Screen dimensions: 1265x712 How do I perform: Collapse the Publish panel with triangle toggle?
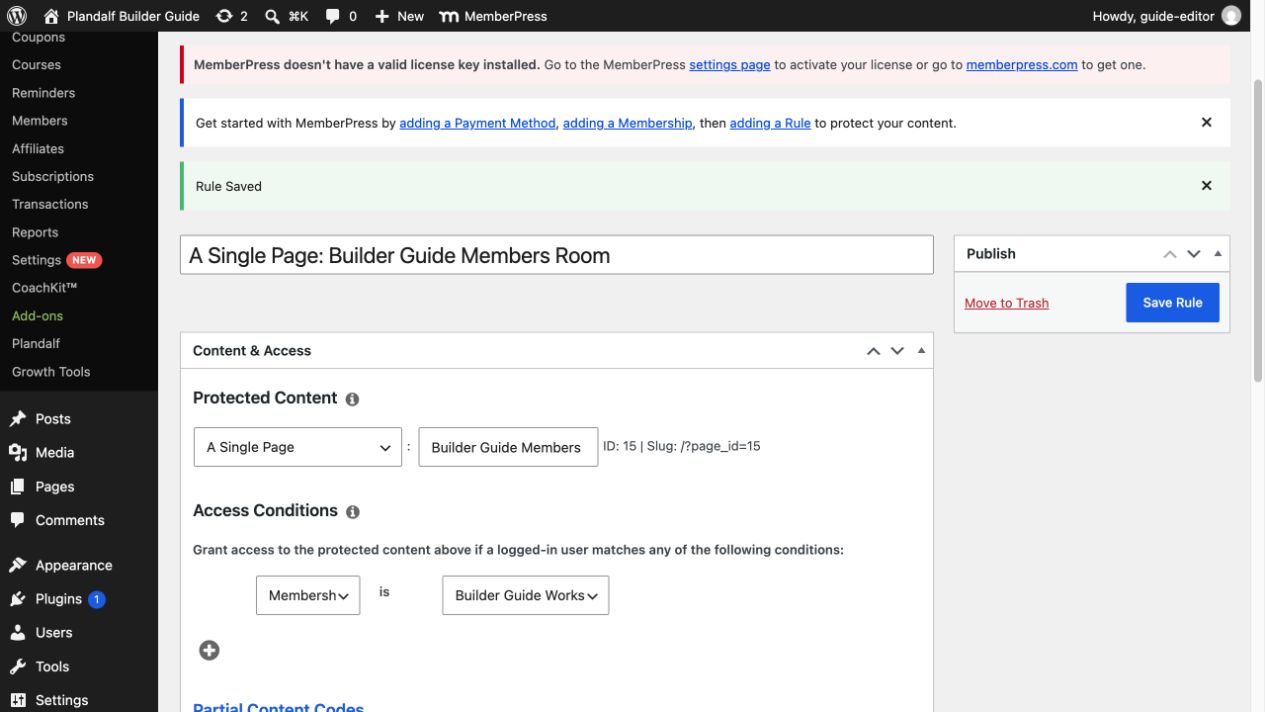[1217, 254]
